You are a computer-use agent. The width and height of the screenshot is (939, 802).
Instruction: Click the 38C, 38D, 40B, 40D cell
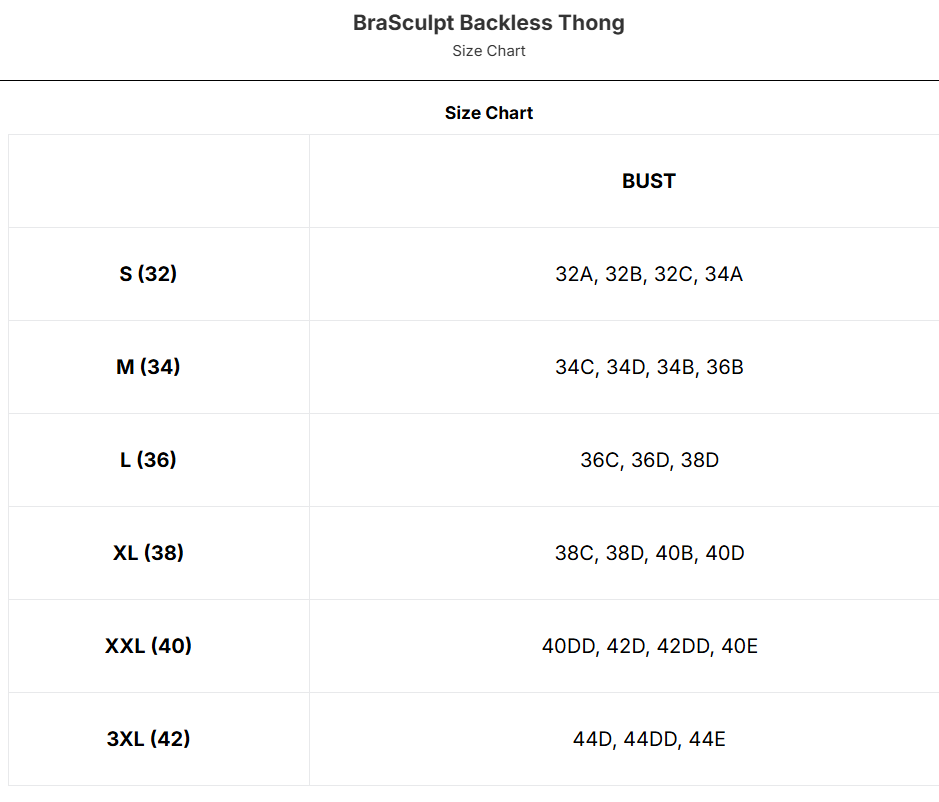pos(648,553)
